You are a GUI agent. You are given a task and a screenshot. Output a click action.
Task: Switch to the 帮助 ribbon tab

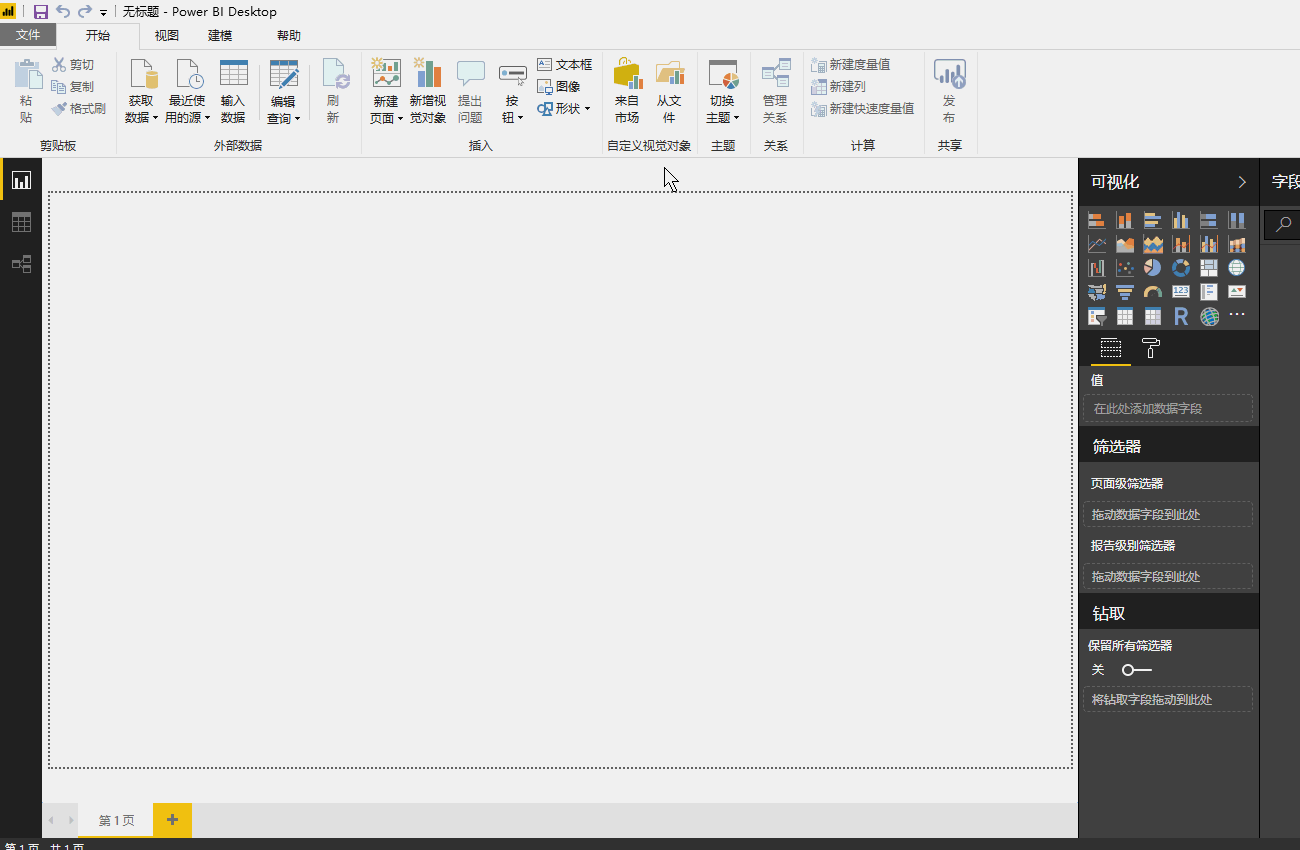[x=288, y=36]
